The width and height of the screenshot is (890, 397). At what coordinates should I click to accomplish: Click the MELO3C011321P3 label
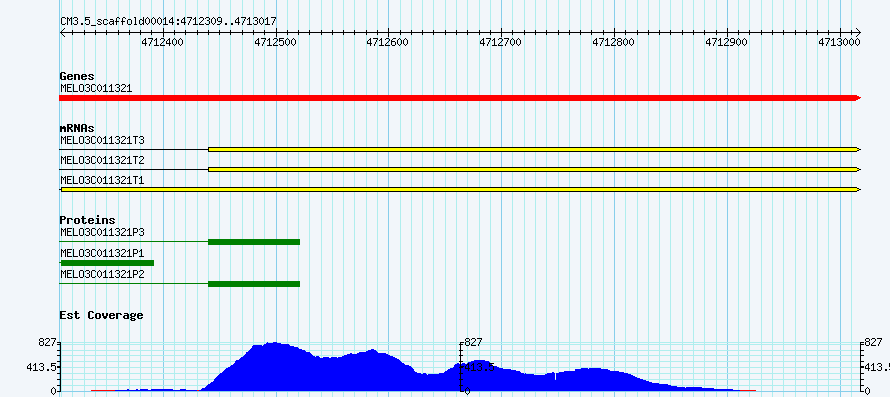(x=102, y=232)
